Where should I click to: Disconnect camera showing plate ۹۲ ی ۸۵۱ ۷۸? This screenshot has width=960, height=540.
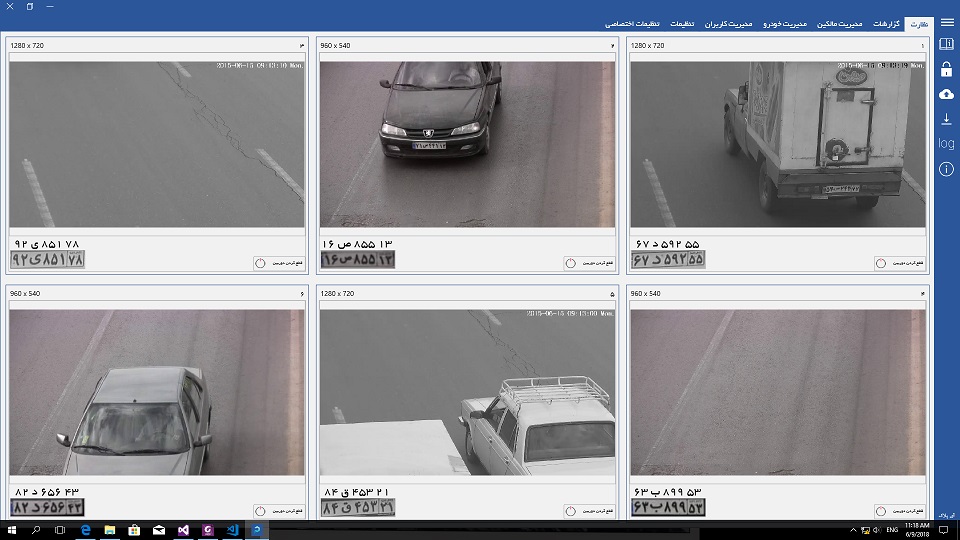pyautogui.click(x=279, y=263)
